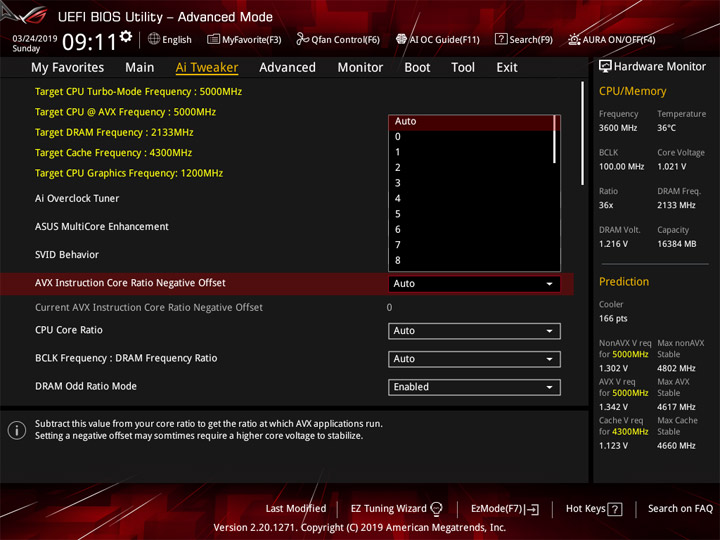Launch AI OC Guide brain icon
Image resolution: width=720 pixels, height=540 pixels.
[x=401, y=39]
